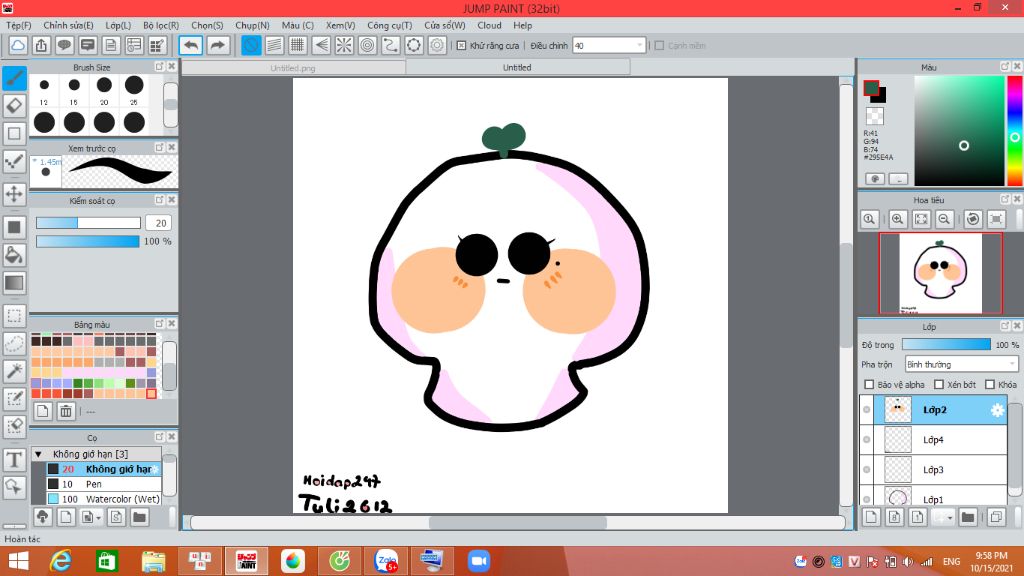Open the Bộ lọc(R) menu
1024x576 pixels.
pos(161,25)
